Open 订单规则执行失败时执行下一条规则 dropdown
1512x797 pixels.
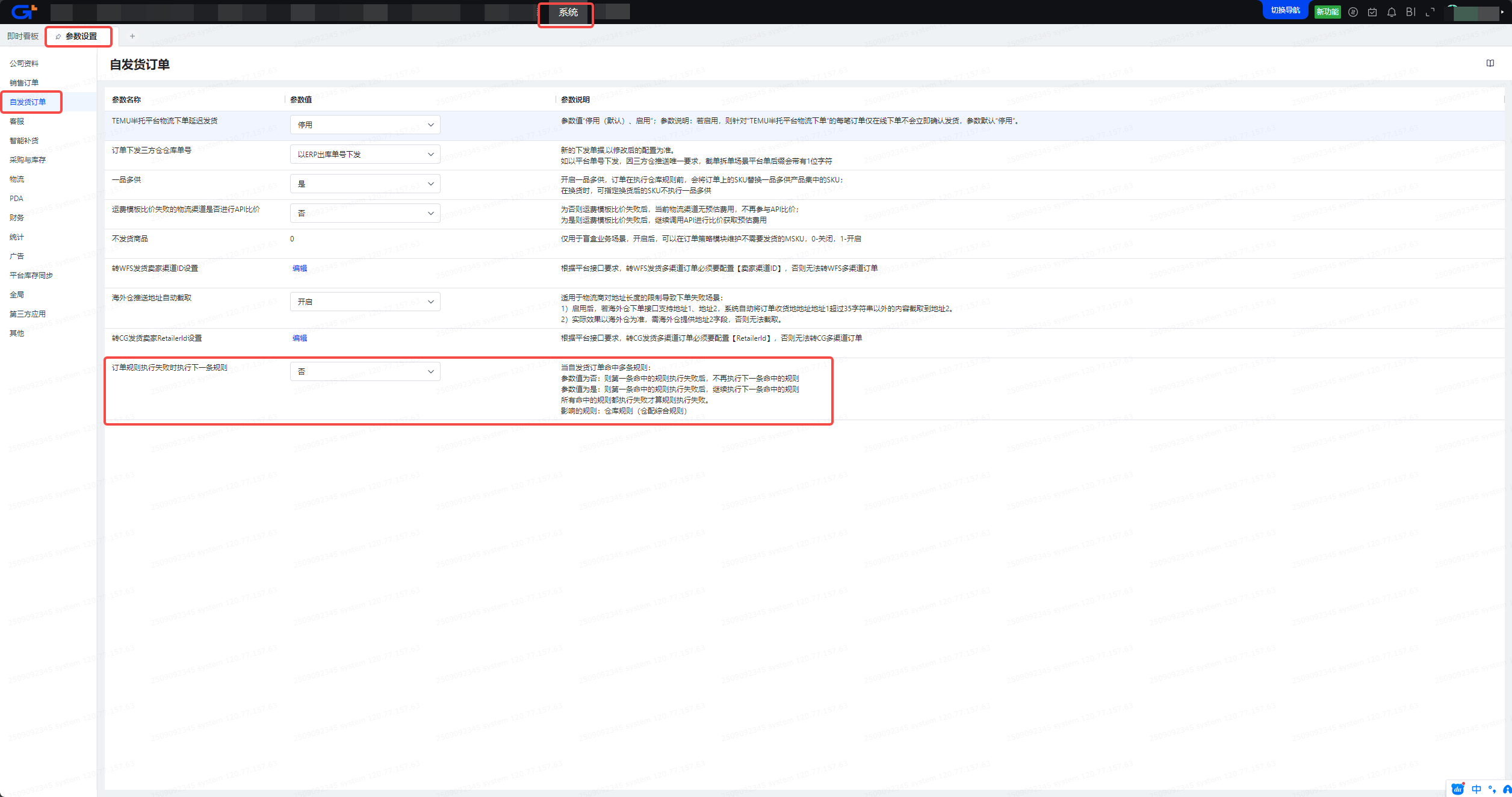(365, 371)
